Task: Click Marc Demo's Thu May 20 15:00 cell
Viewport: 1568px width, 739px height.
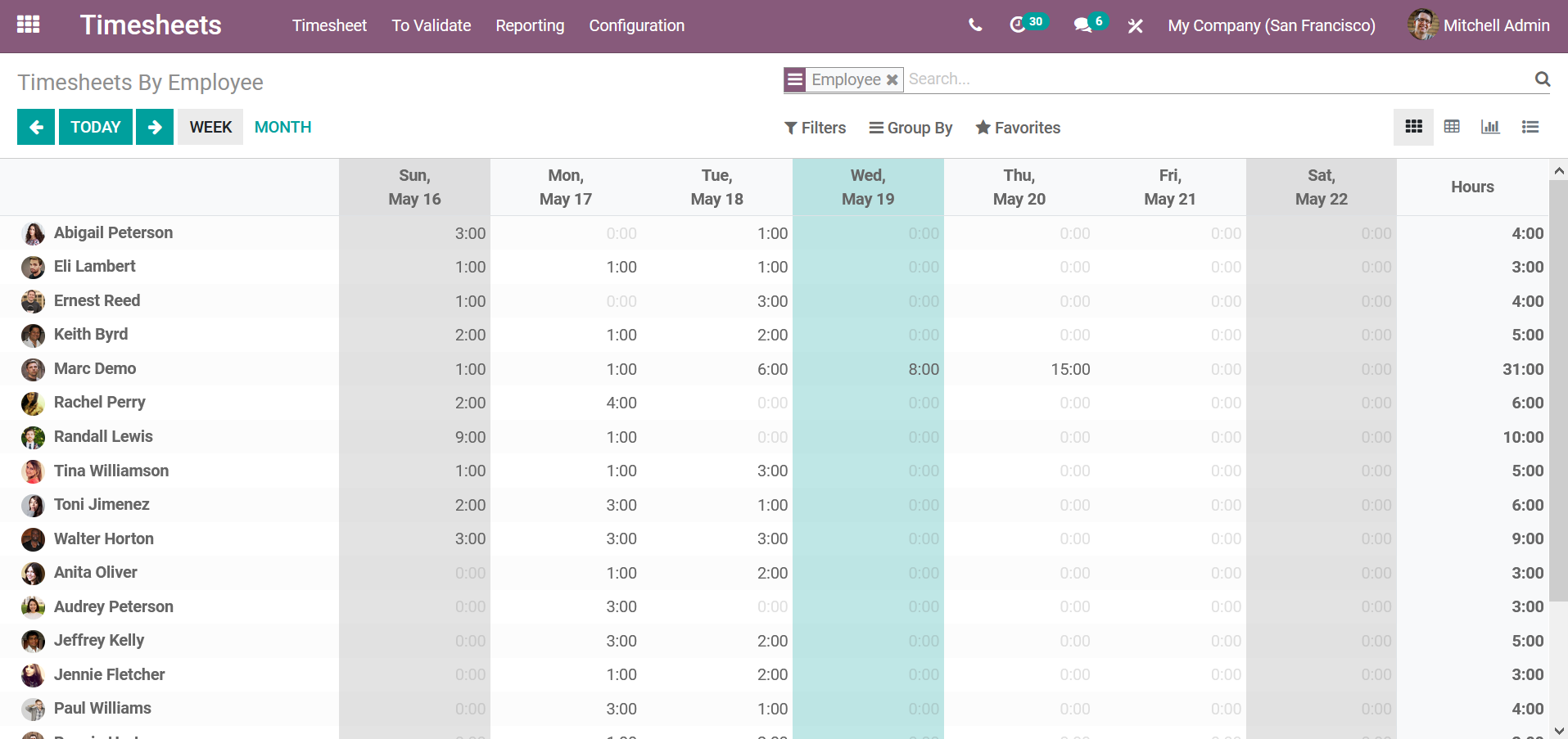Action: pyautogui.click(x=1019, y=369)
